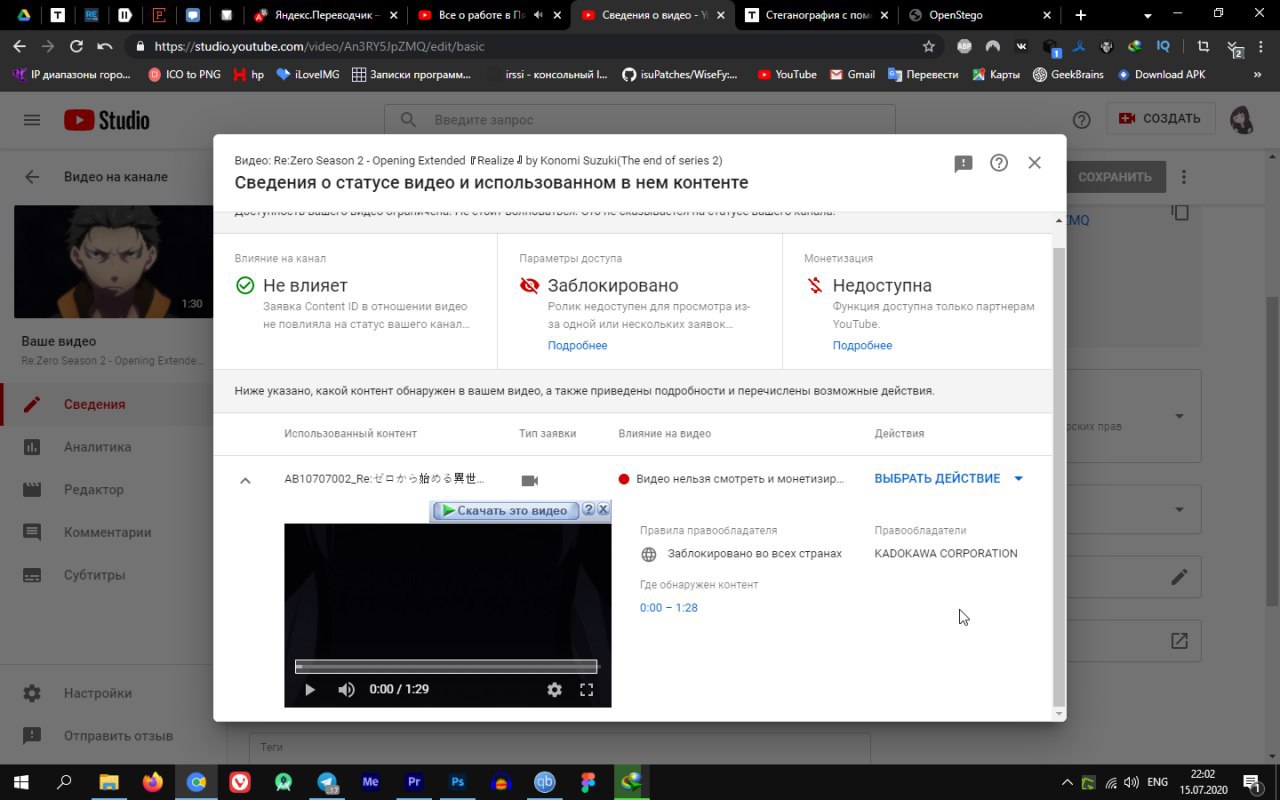
Task: Click the background page open-in-new icon
Action: tap(1180, 641)
